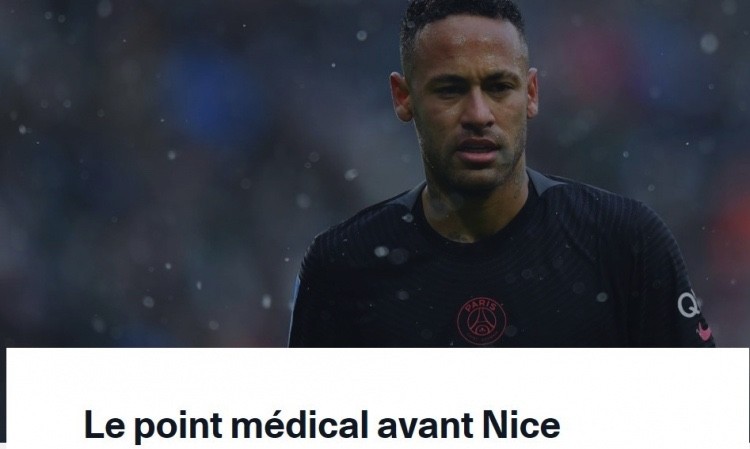Click the rainy blurred background of the photo
The image size is (750, 449).
coord(143,215)
